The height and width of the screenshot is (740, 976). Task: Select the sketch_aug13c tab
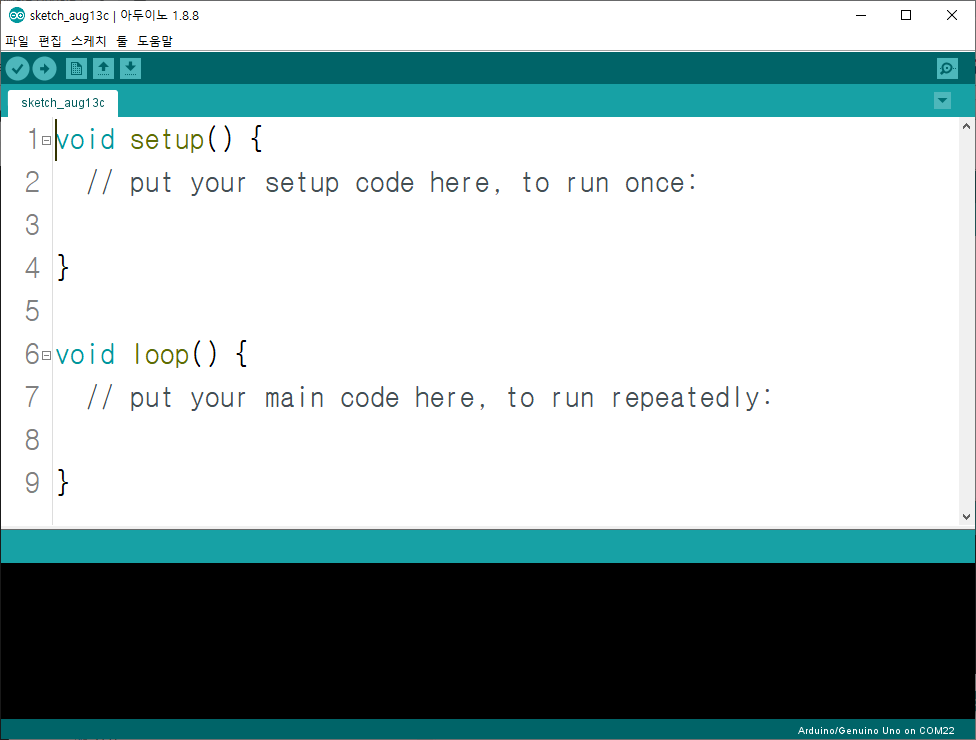[x=63, y=103]
